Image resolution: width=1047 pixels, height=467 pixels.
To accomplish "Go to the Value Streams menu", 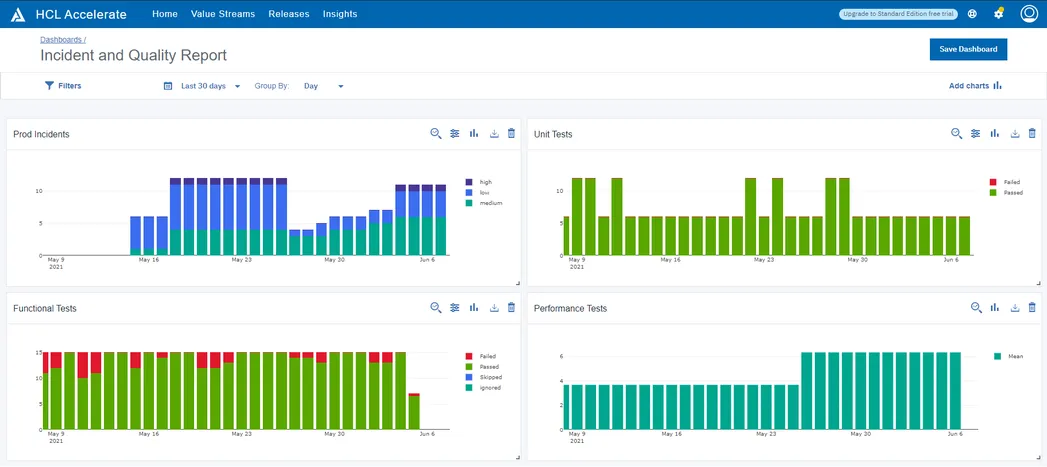I will pyautogui.click(x=223, y=14).
